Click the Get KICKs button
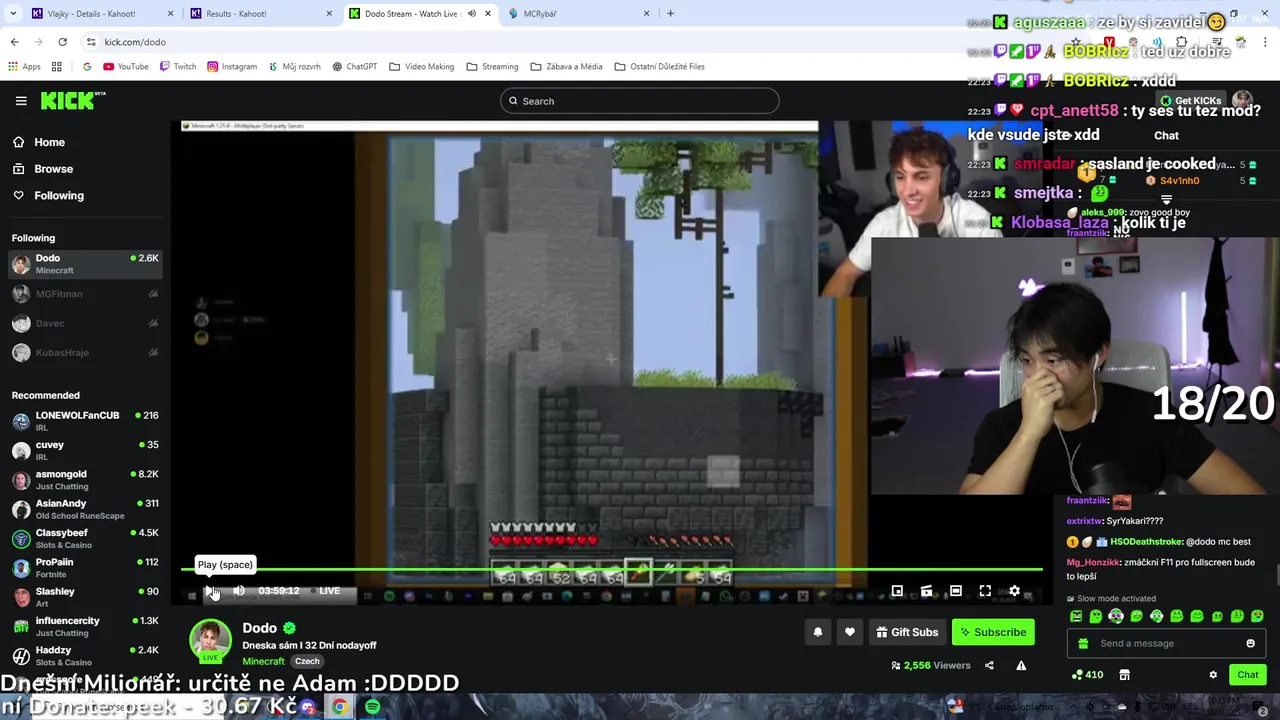1280x720 pixels. [1189, 101]
